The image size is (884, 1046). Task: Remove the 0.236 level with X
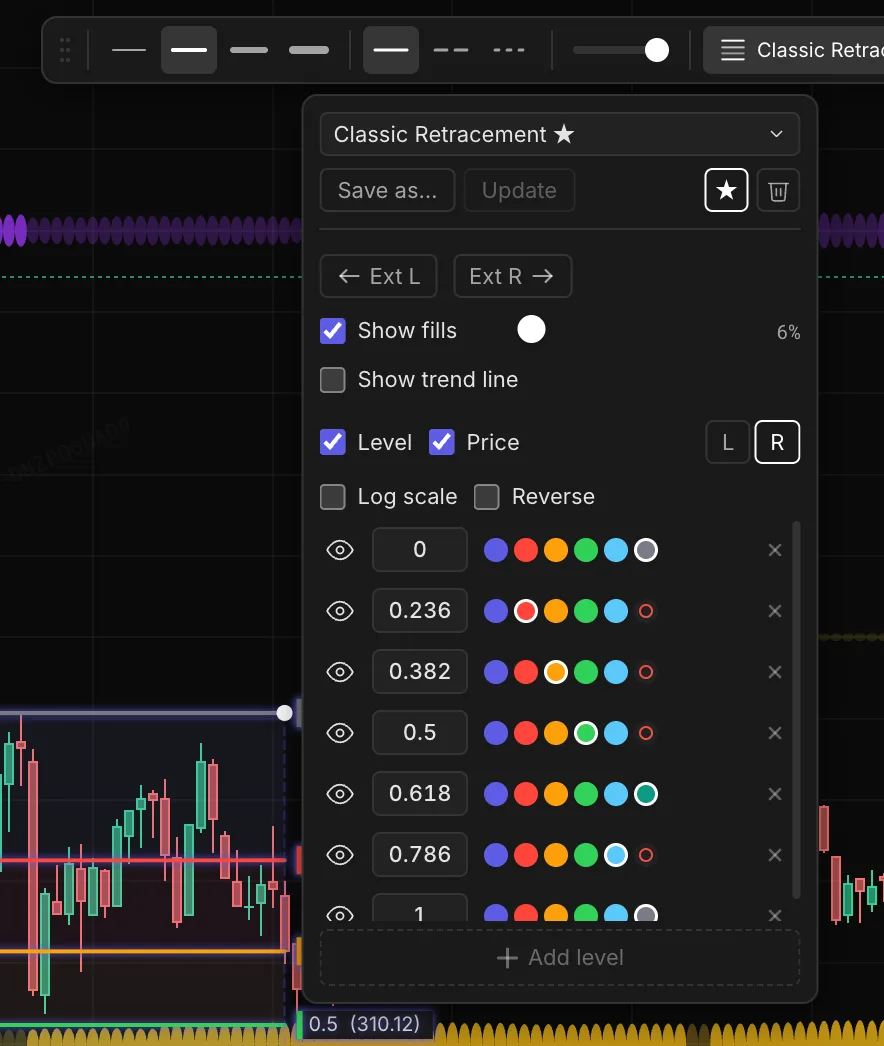pos(775,611)
